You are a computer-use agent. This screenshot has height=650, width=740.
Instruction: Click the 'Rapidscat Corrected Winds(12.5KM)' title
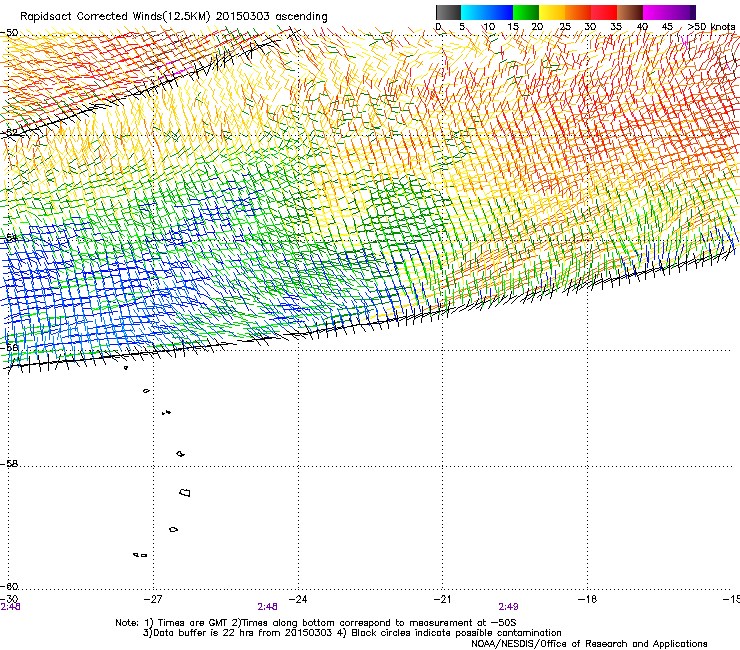point(115,17)
